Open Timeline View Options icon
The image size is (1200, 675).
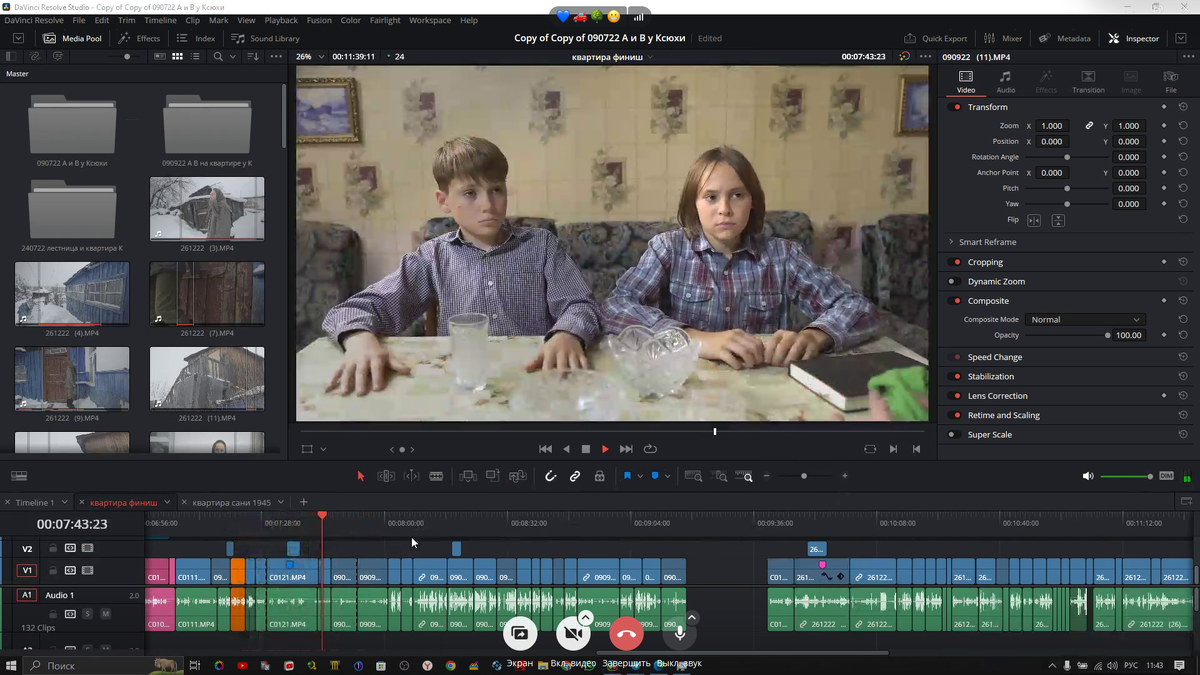pos(19,476)
